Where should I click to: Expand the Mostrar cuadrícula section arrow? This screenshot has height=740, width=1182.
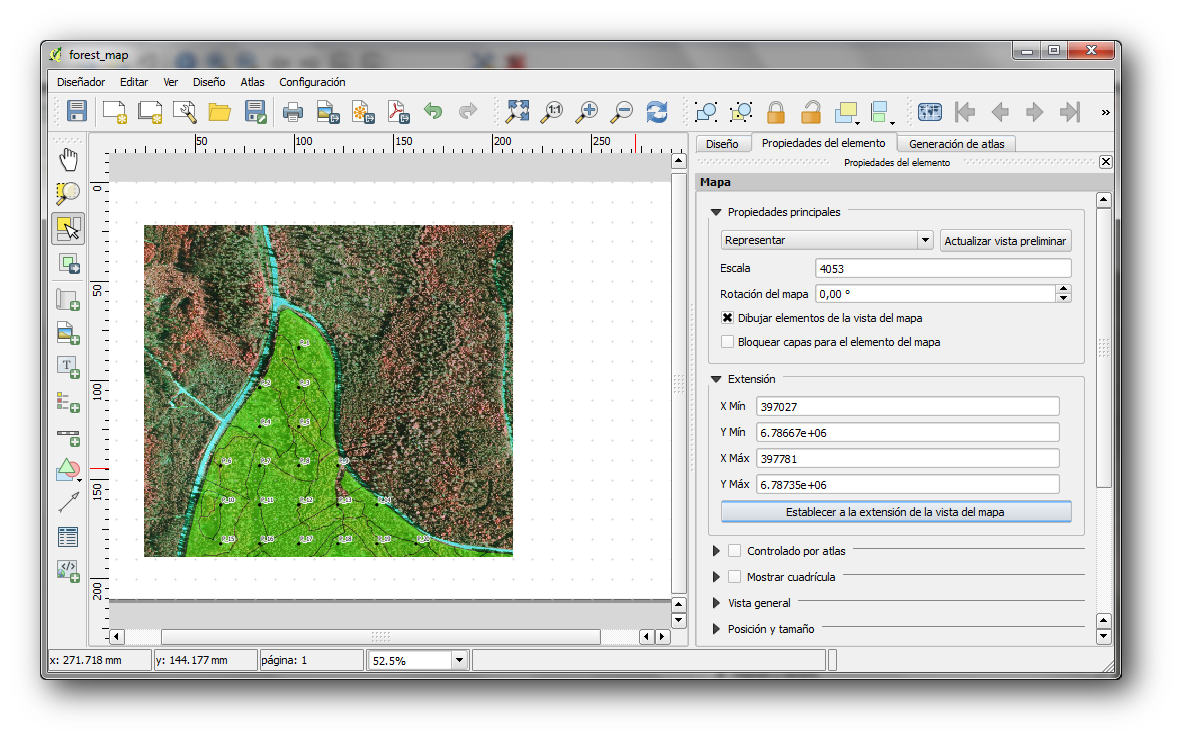tap(716, 577)
